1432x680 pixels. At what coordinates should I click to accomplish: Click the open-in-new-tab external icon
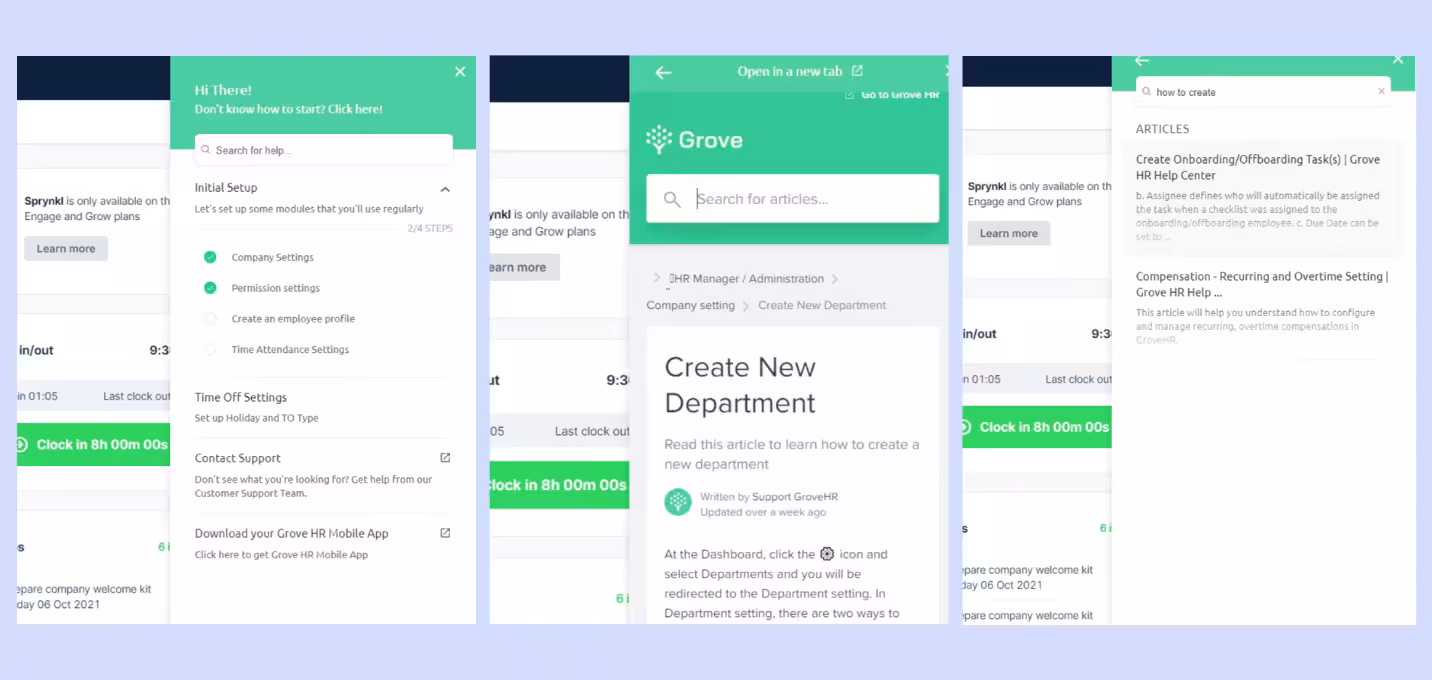(x=857, y=71)
